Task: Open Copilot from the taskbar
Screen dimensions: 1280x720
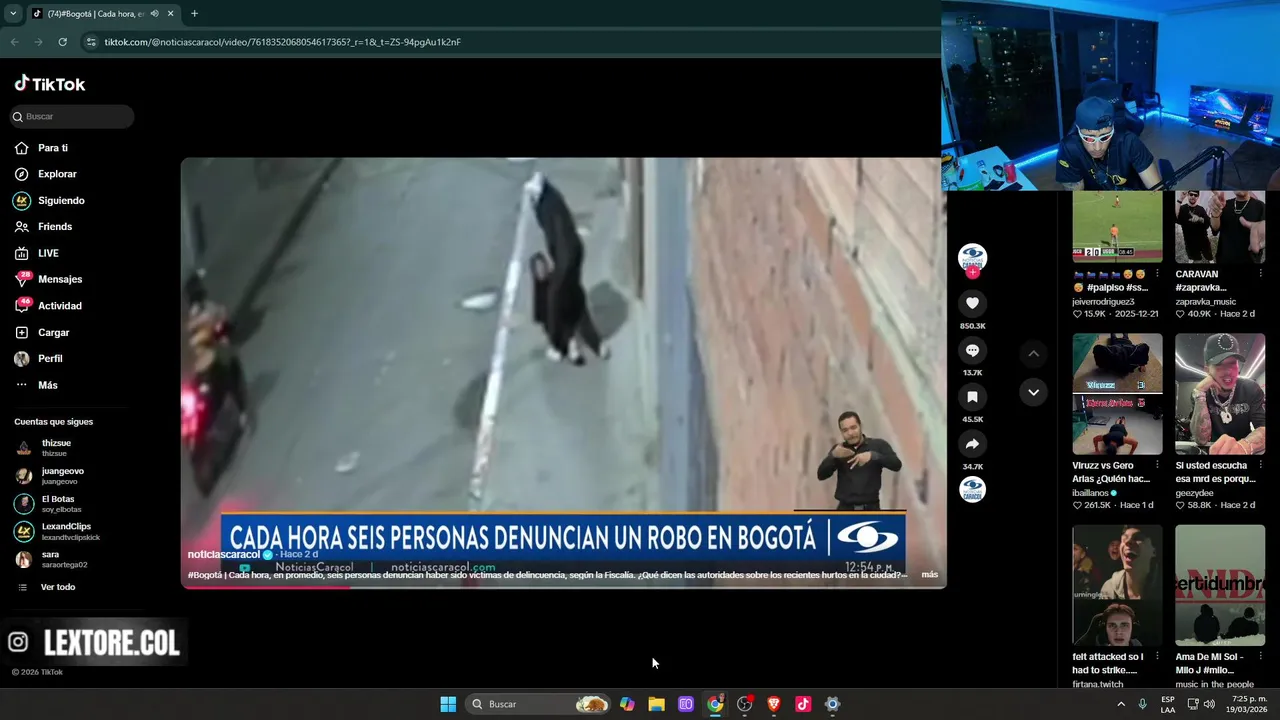Action: tap(627, 704)
